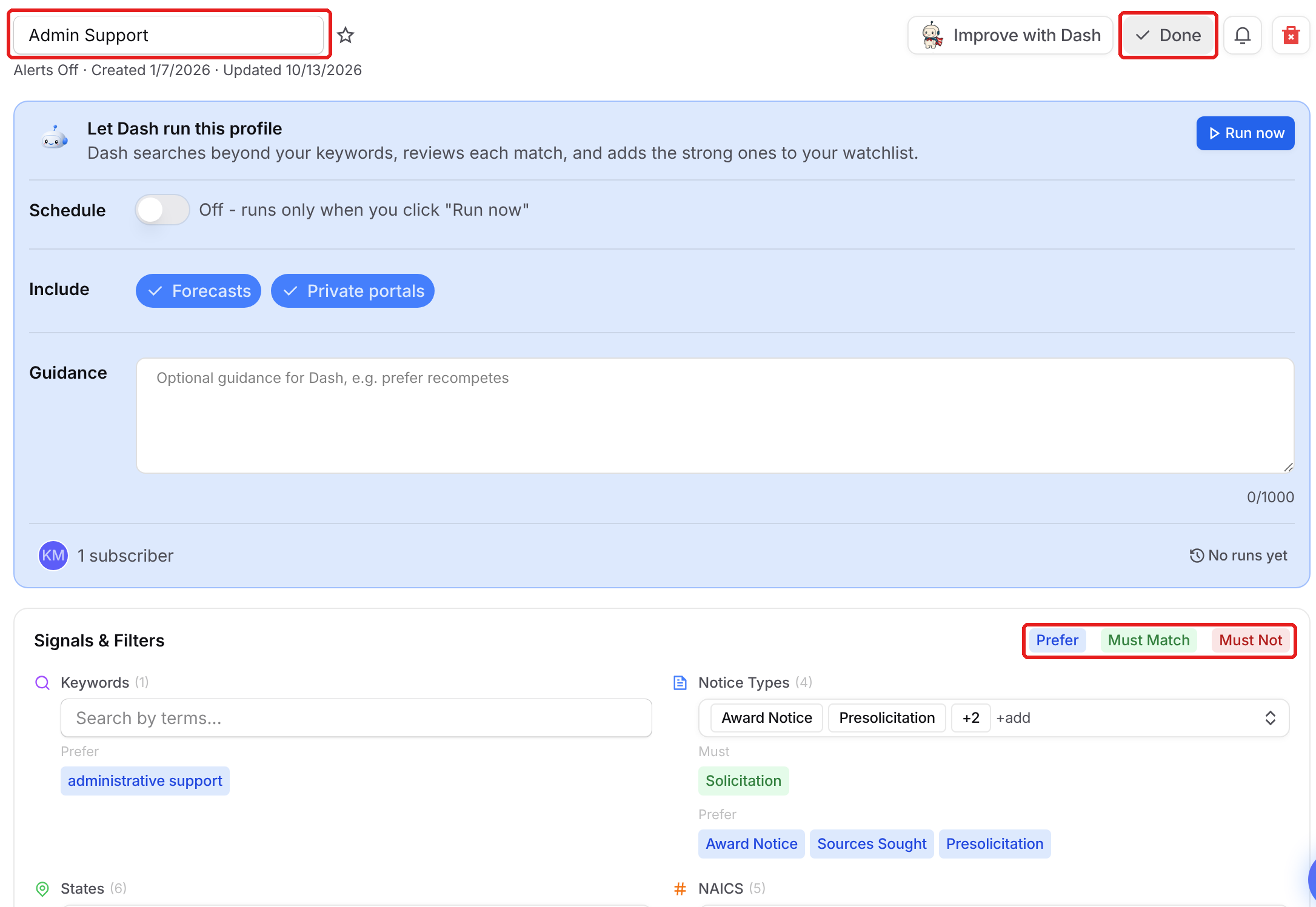Delete profile with red trash icon
Image resolution: width=1316 pixels, height=907 pixels.
pos(1291,35)
